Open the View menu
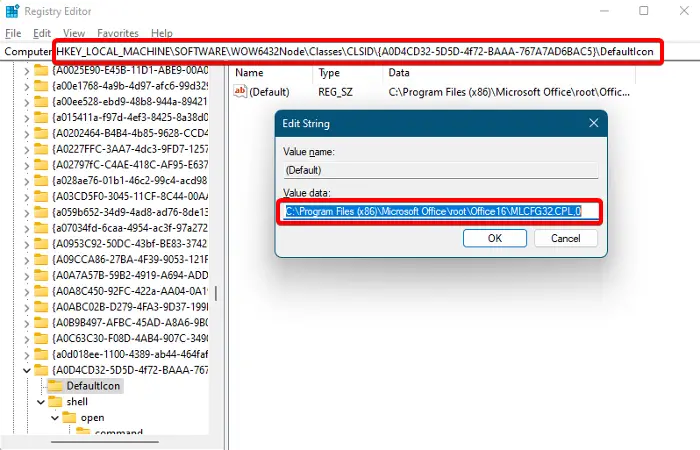 tap(74, 33)
